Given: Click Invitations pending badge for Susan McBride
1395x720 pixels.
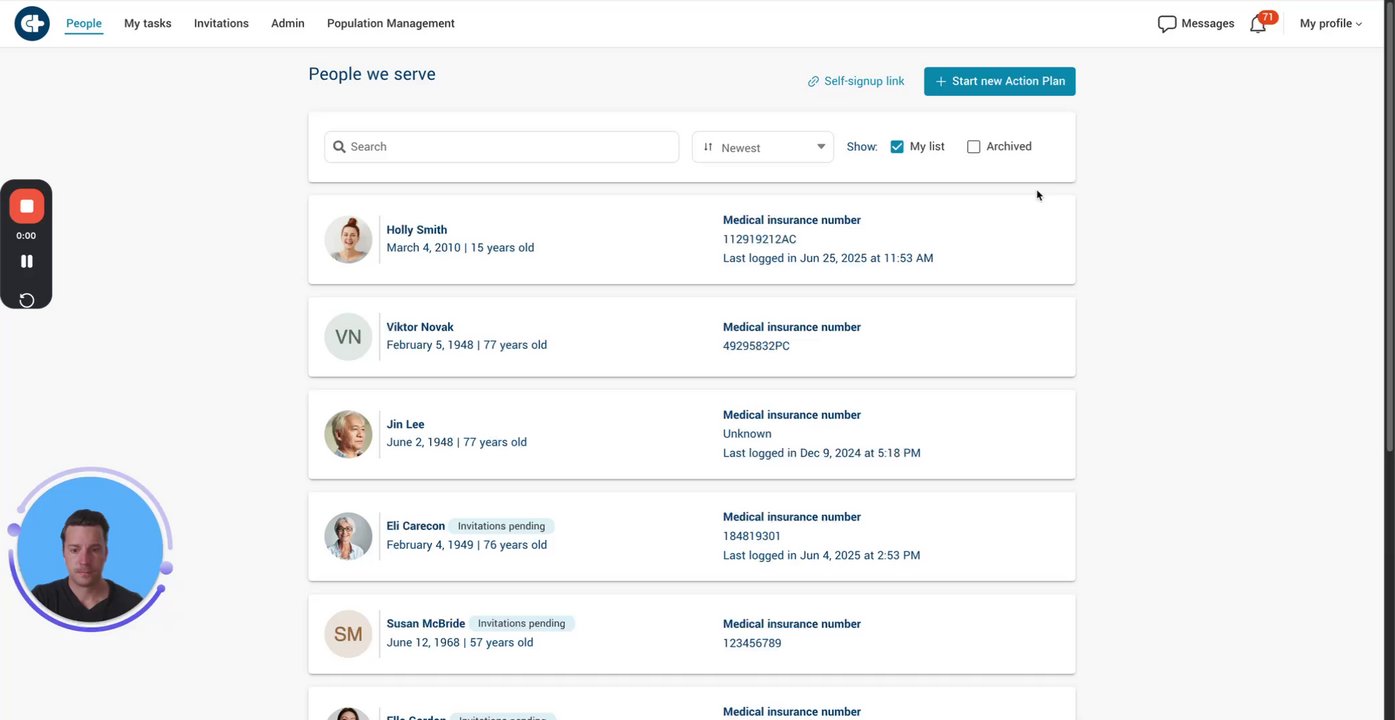Looking at the screenshot, I should (x=522, y=624).
